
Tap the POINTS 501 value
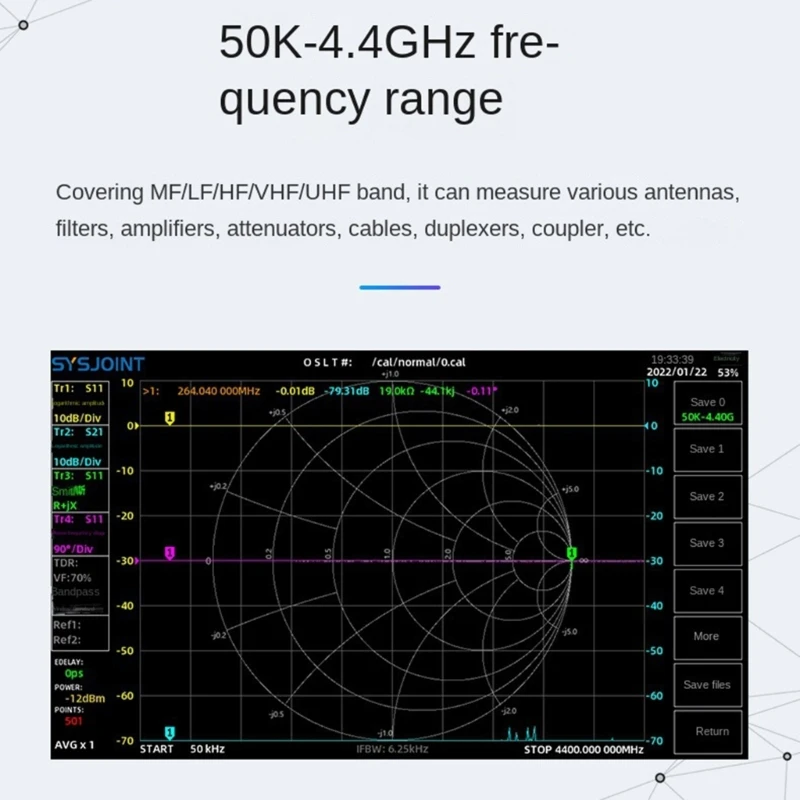73,721
